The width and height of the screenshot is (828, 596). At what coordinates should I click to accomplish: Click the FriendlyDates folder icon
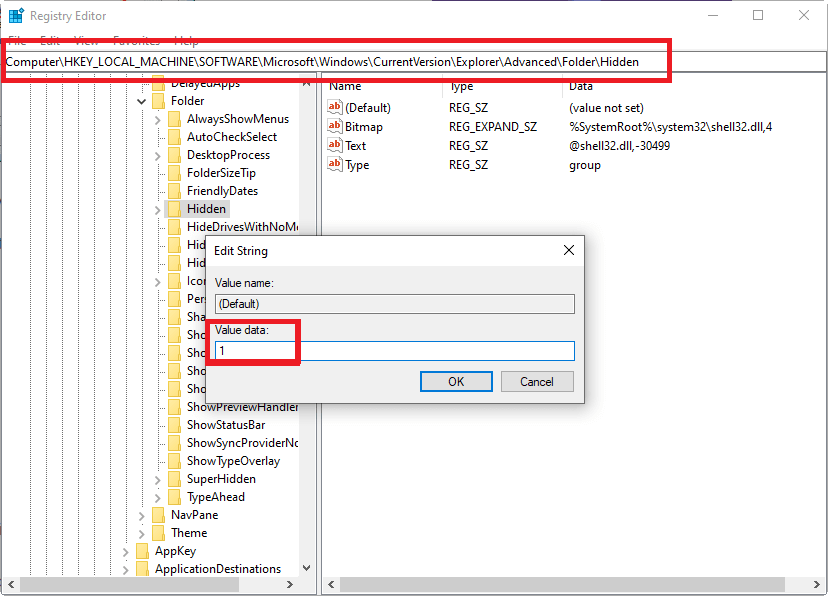pyautogui.click(x=174, y=191)
